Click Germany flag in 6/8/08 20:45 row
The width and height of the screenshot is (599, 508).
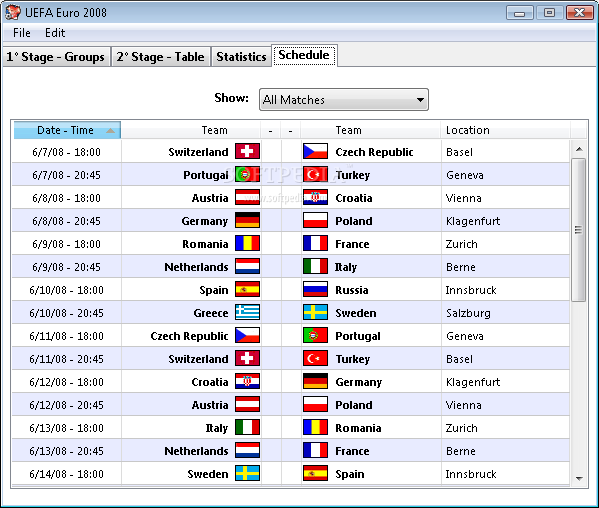pyautogui.click(x=247, y=220)
